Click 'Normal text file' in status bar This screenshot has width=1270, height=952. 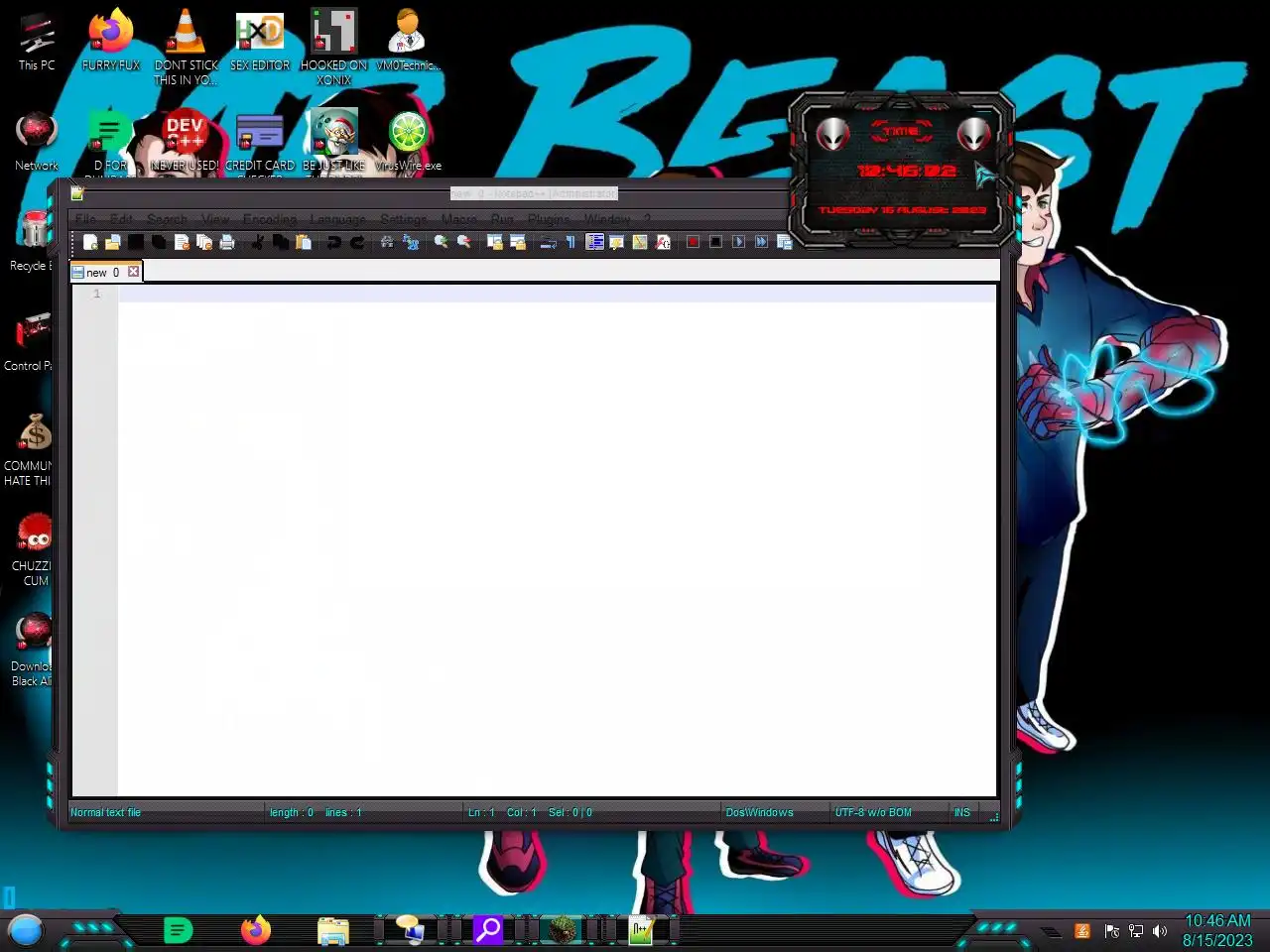point(105,812)
